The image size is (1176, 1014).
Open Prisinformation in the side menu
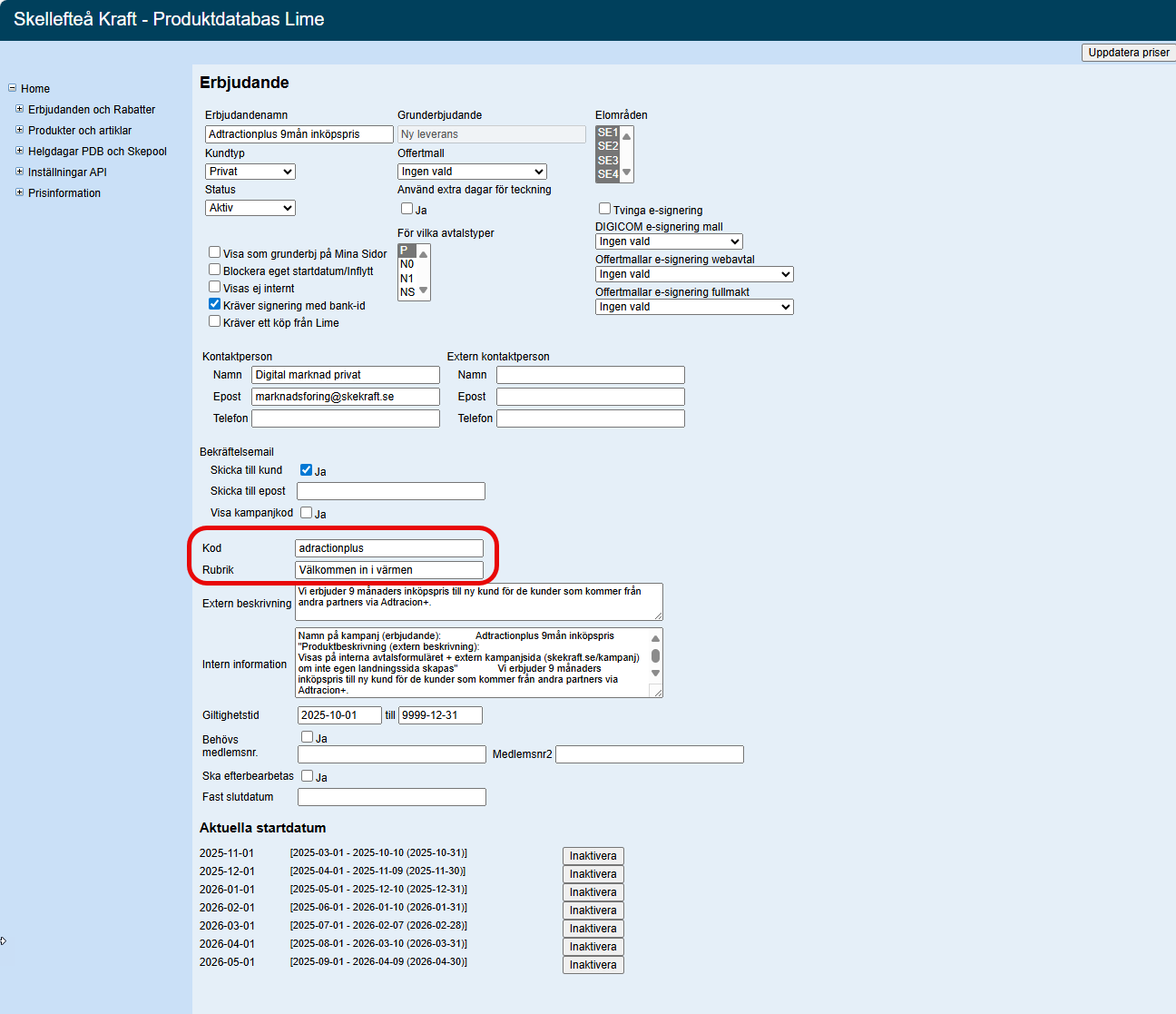[64, 193]
